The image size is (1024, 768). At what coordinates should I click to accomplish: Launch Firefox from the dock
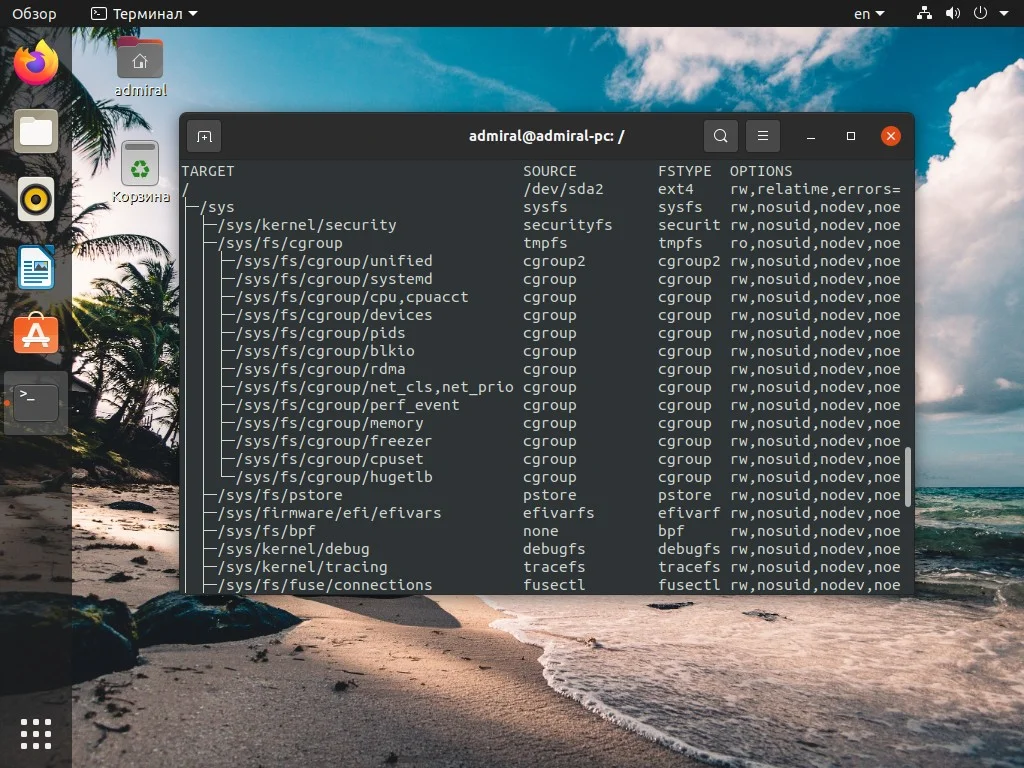coord(35,62)
